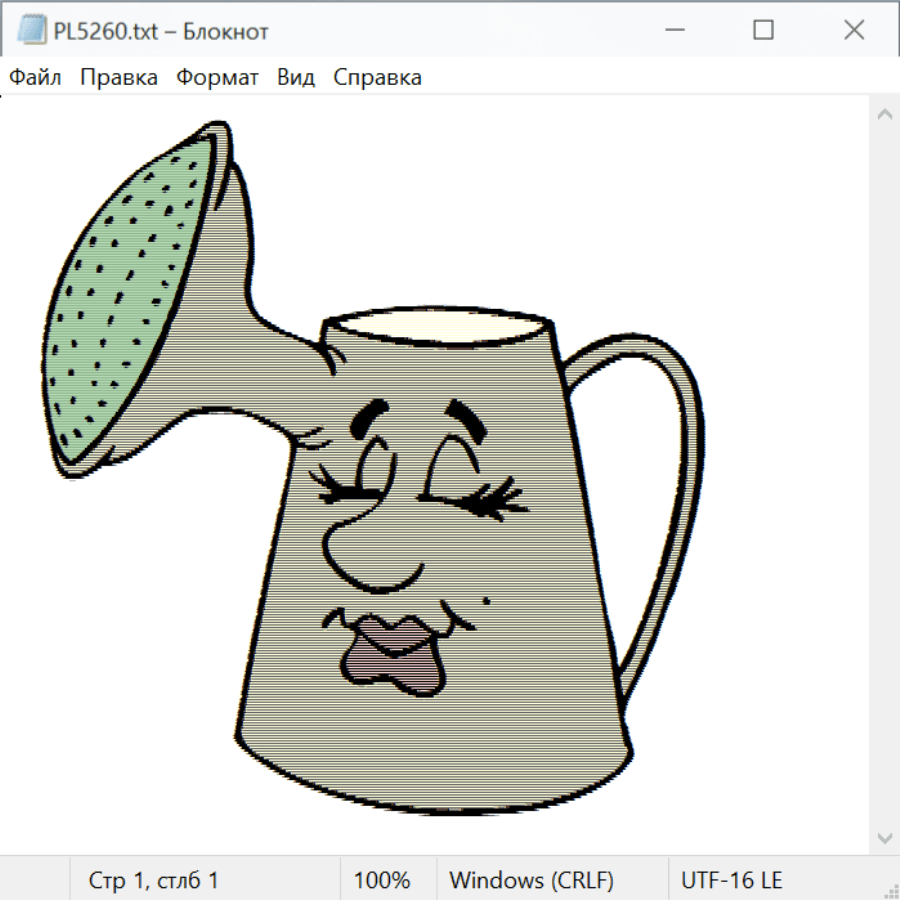
Task: Open the Формат menu
Action: click(x=217, y=78)
